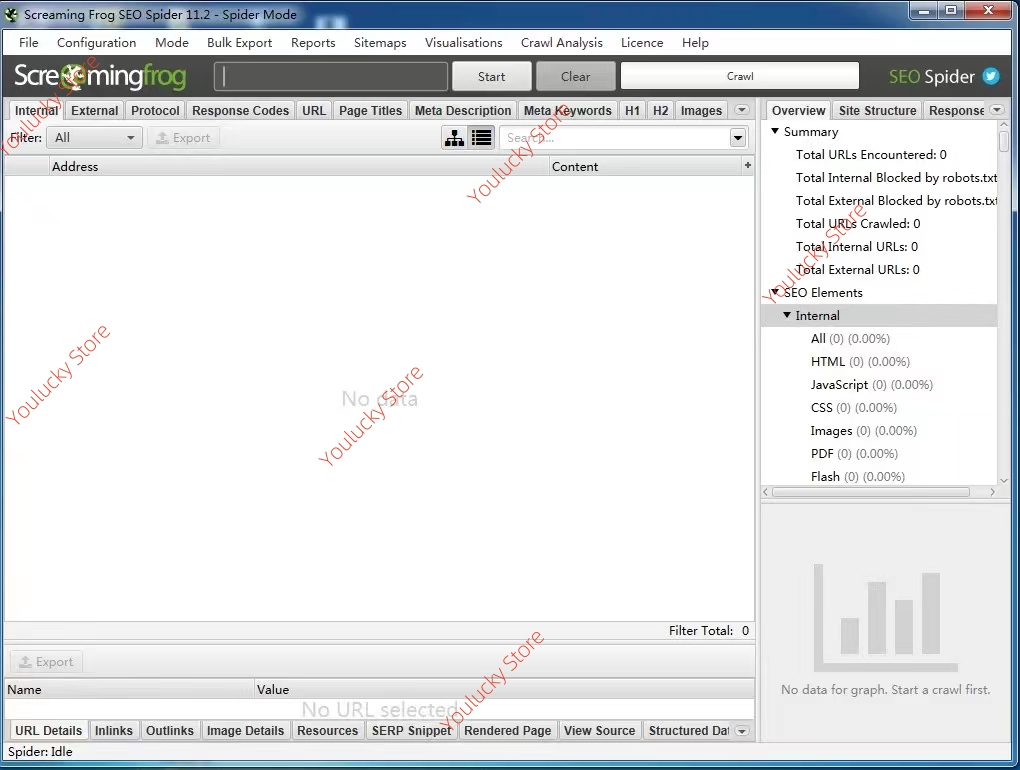Open the search options dropdown arrow
Viewport: 1020px width, 770px height.
(738, 138)
